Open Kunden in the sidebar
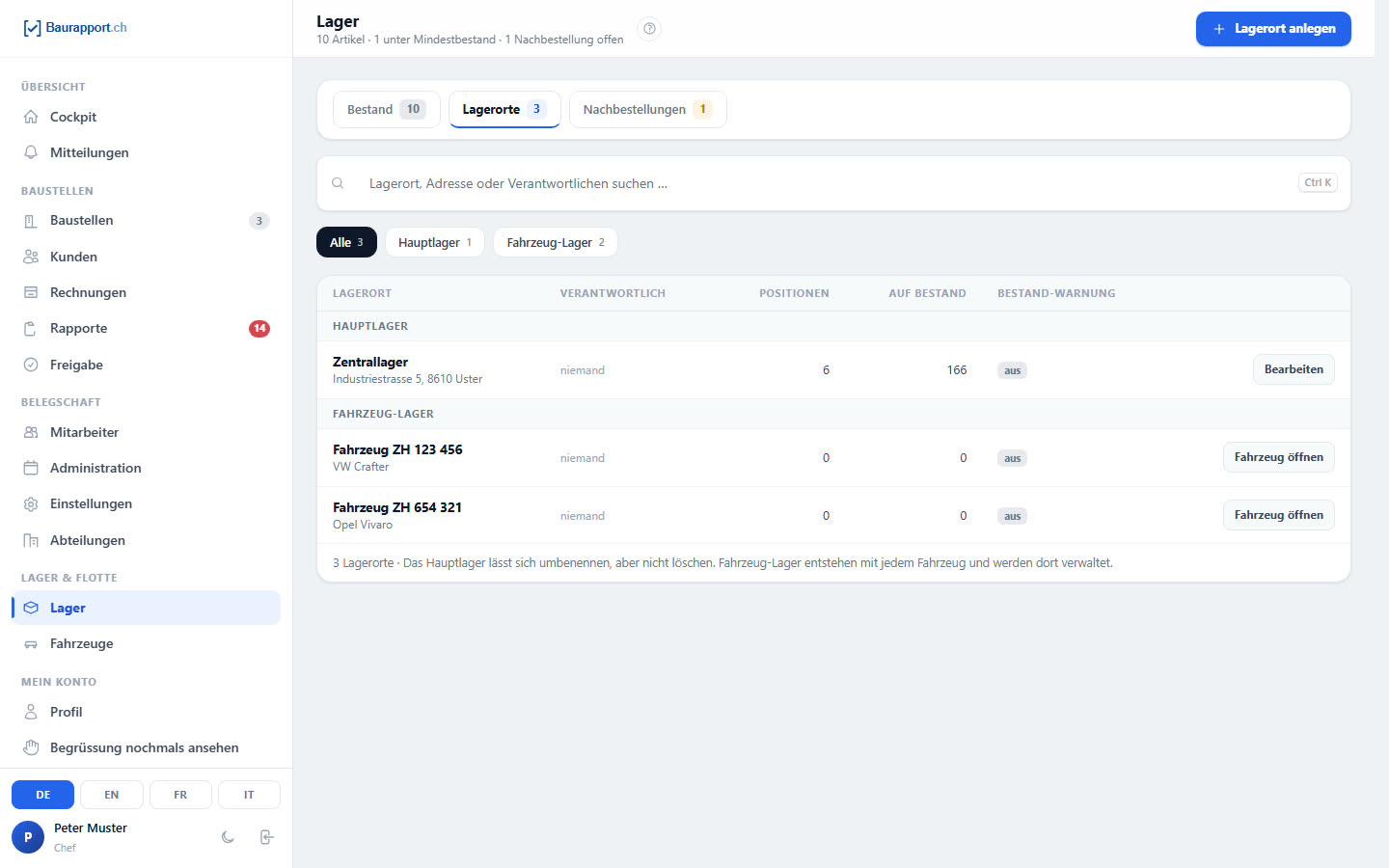This screenshot has width=1389, height=868. 146,257
